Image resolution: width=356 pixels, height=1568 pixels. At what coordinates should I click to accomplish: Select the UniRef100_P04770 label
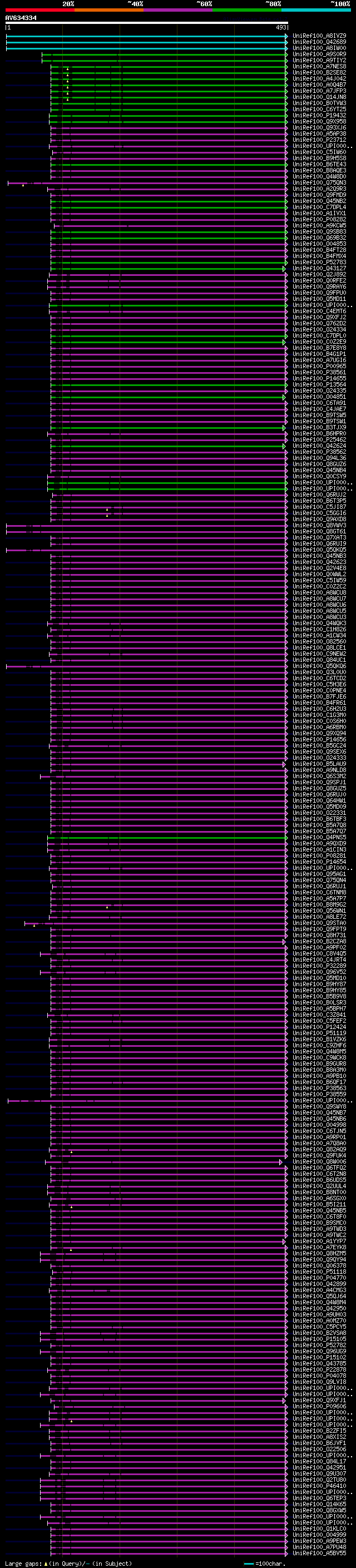(x=319, y=1278)
